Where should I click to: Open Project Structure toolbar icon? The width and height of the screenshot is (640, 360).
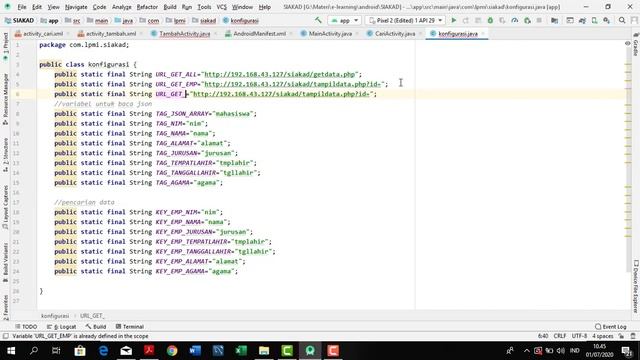tap(554, 20)
